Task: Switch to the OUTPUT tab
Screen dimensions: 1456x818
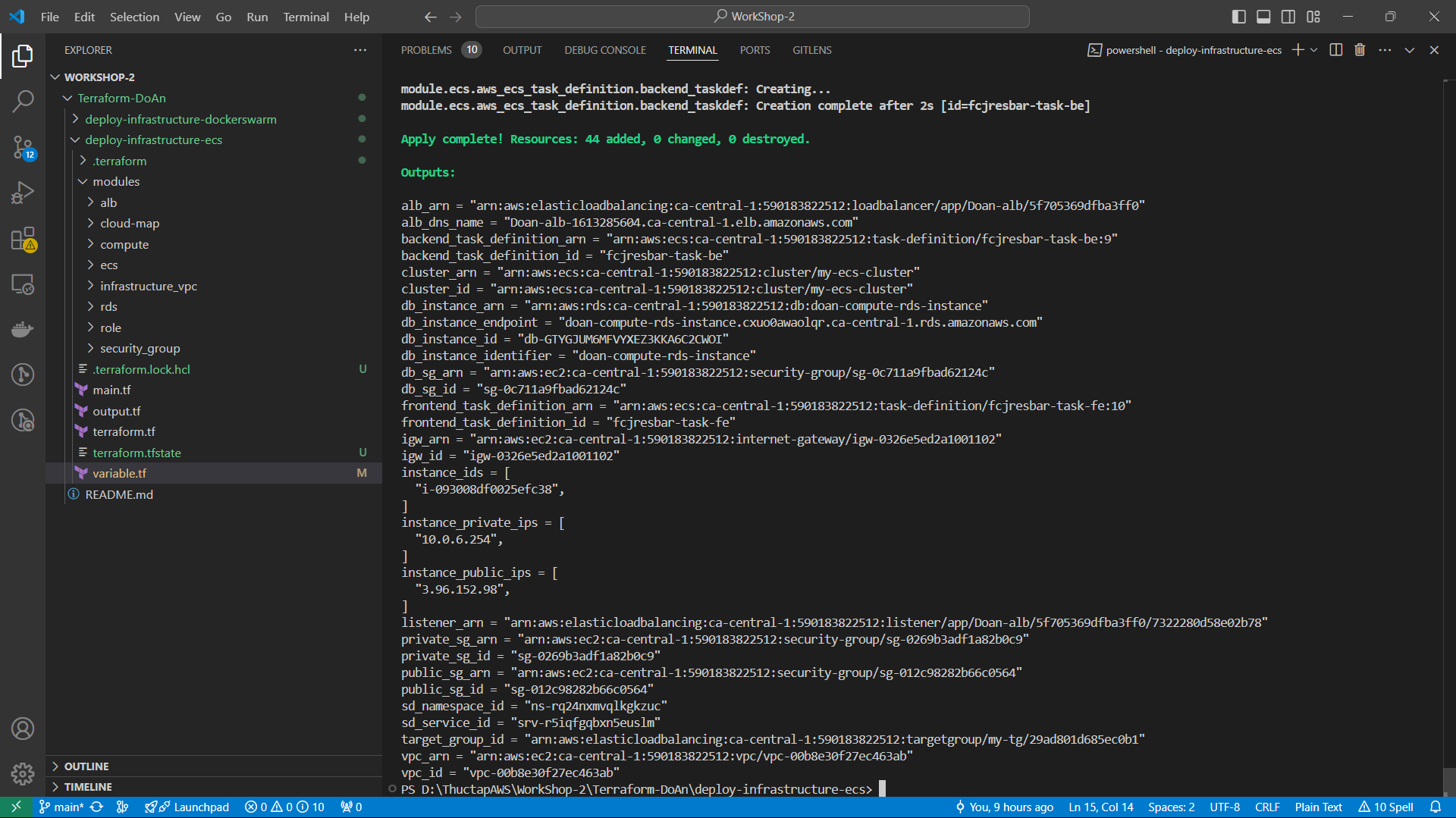Action: coord(522,50)
